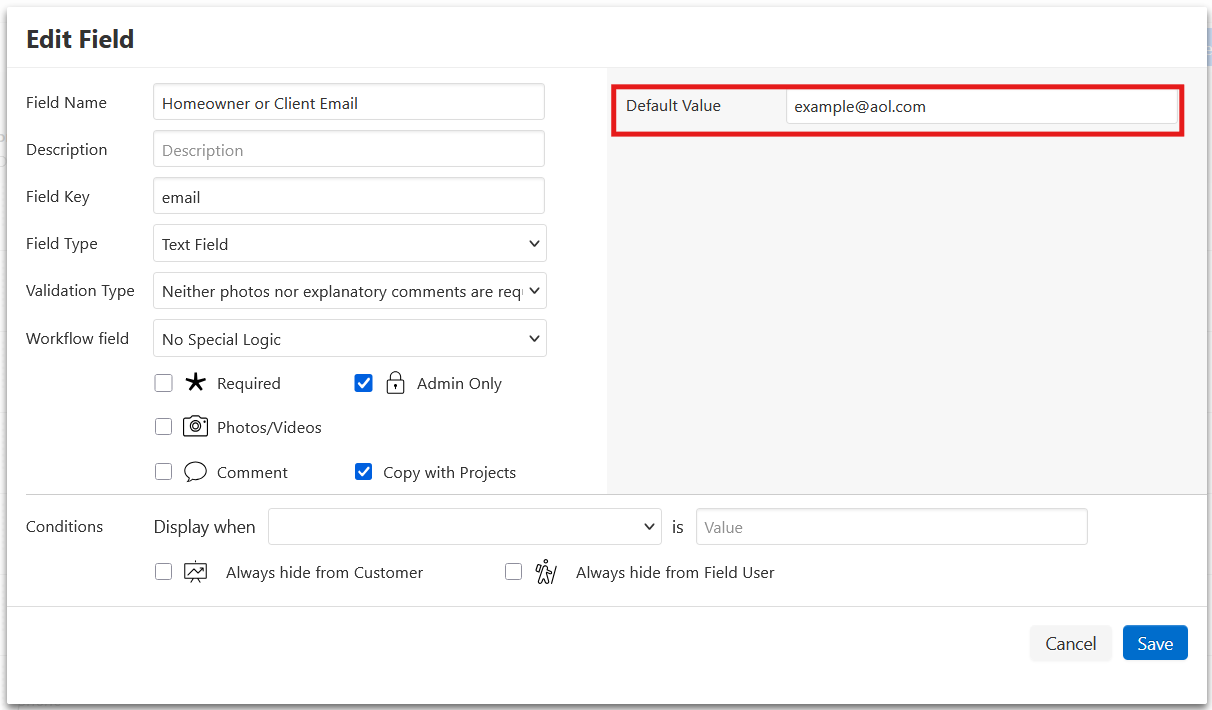Click the presentation chart Customer icon
The width and height of the screenshot is (1212, 710).
[x=196, y=572]
